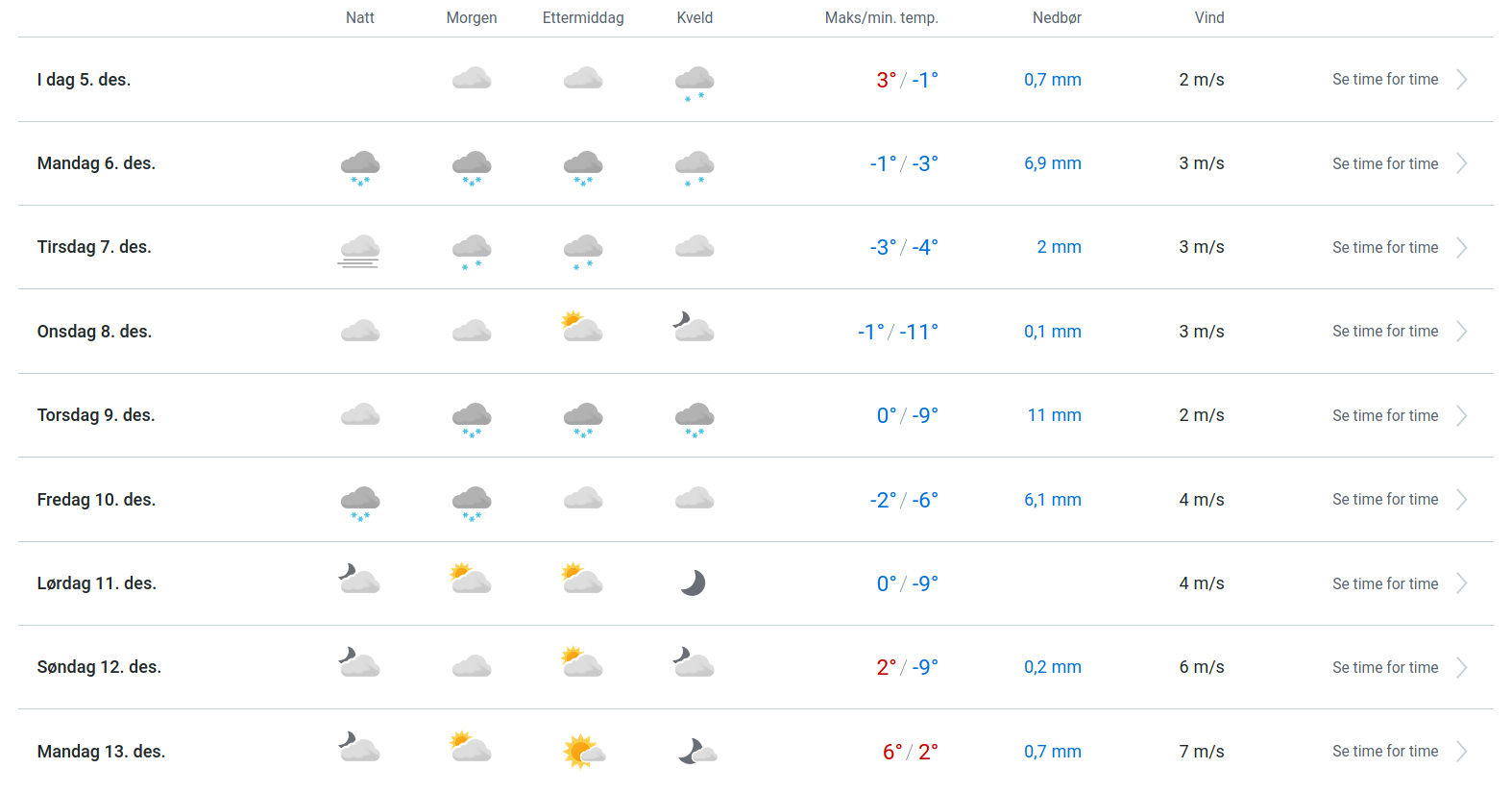Click the Nedbør column header
Image resolution: width=1512 pixels, height=793 pixels.
(x=1057, y=18)
